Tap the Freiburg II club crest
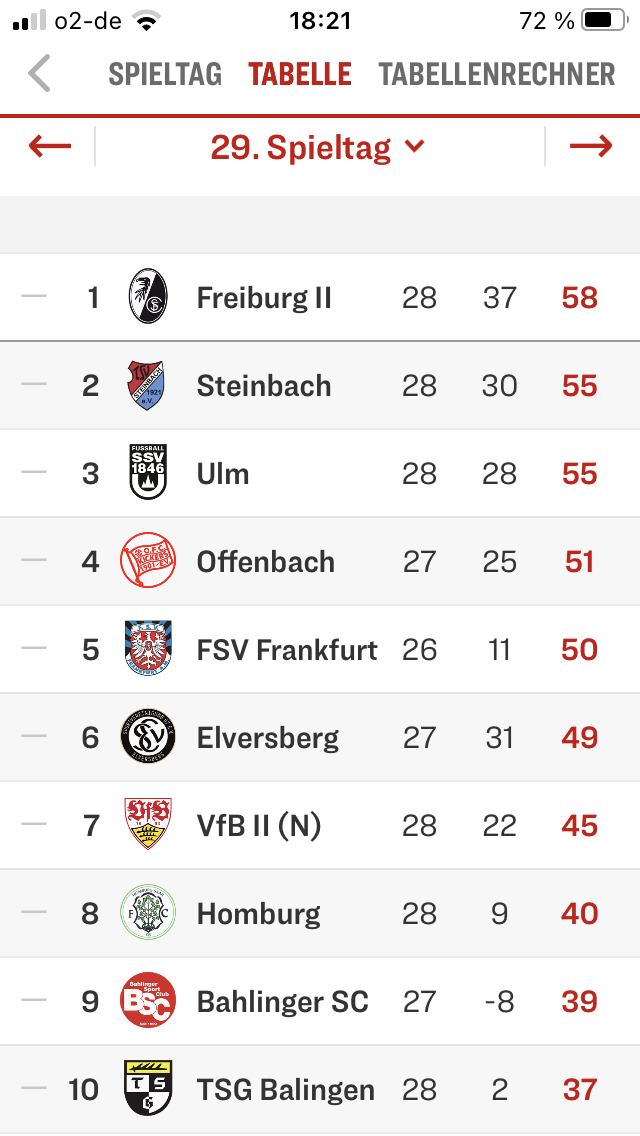Screen dimensions: 640x1136 click(148, 296)
